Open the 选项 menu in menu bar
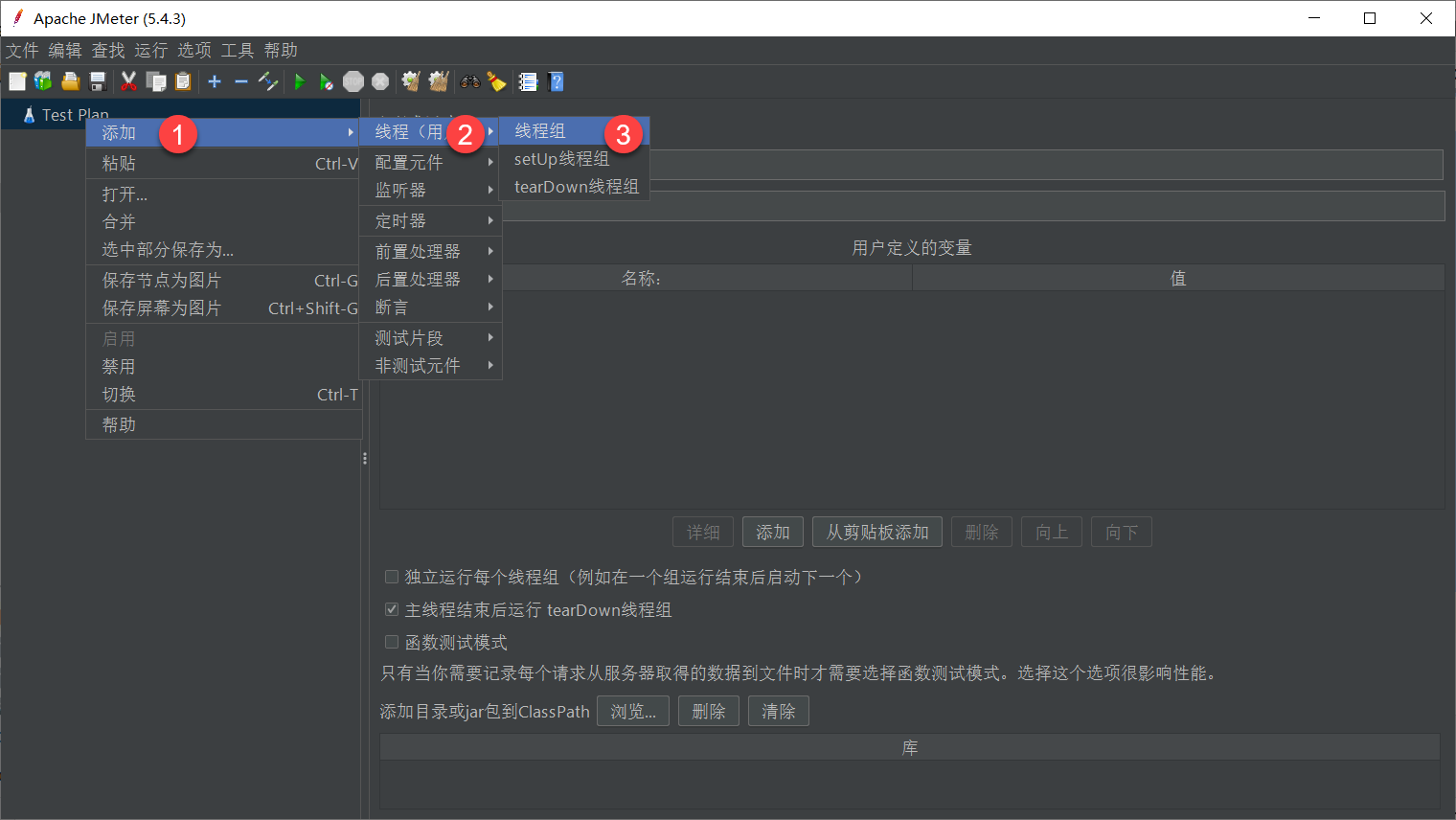The image size is (1456, 820). pos(194,50)
